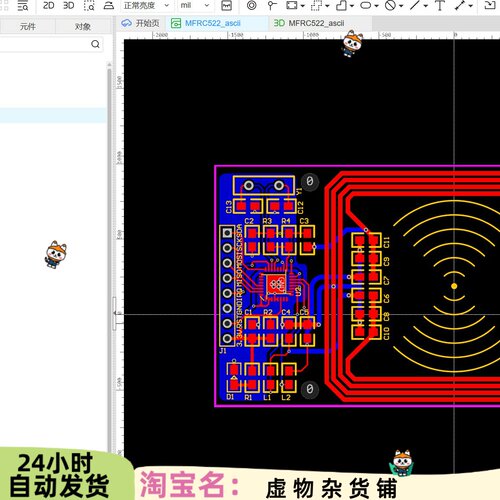Expand the line tool dropdown arrow
The image size is (500, 500).
[426, 6]
